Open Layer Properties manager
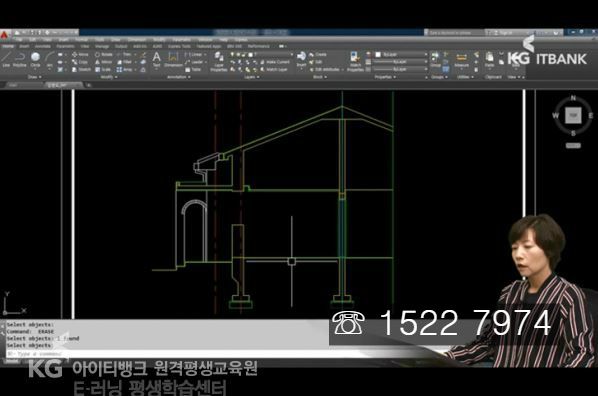 point(219,62)
